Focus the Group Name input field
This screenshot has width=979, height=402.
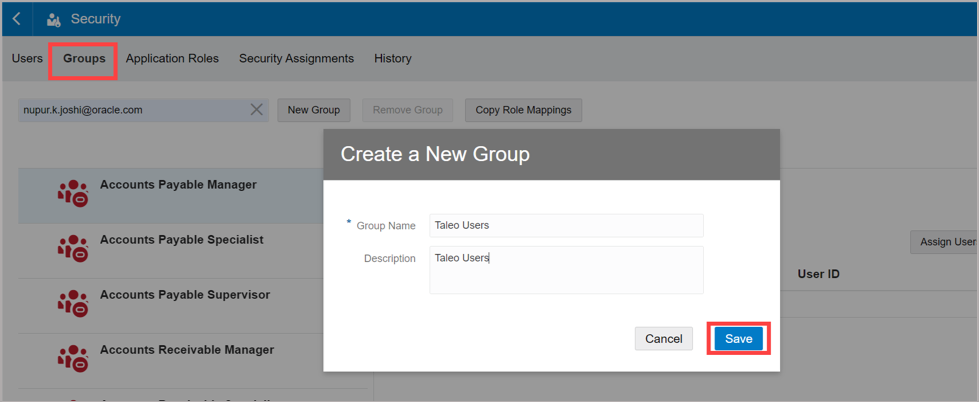[x=566, y=226]
